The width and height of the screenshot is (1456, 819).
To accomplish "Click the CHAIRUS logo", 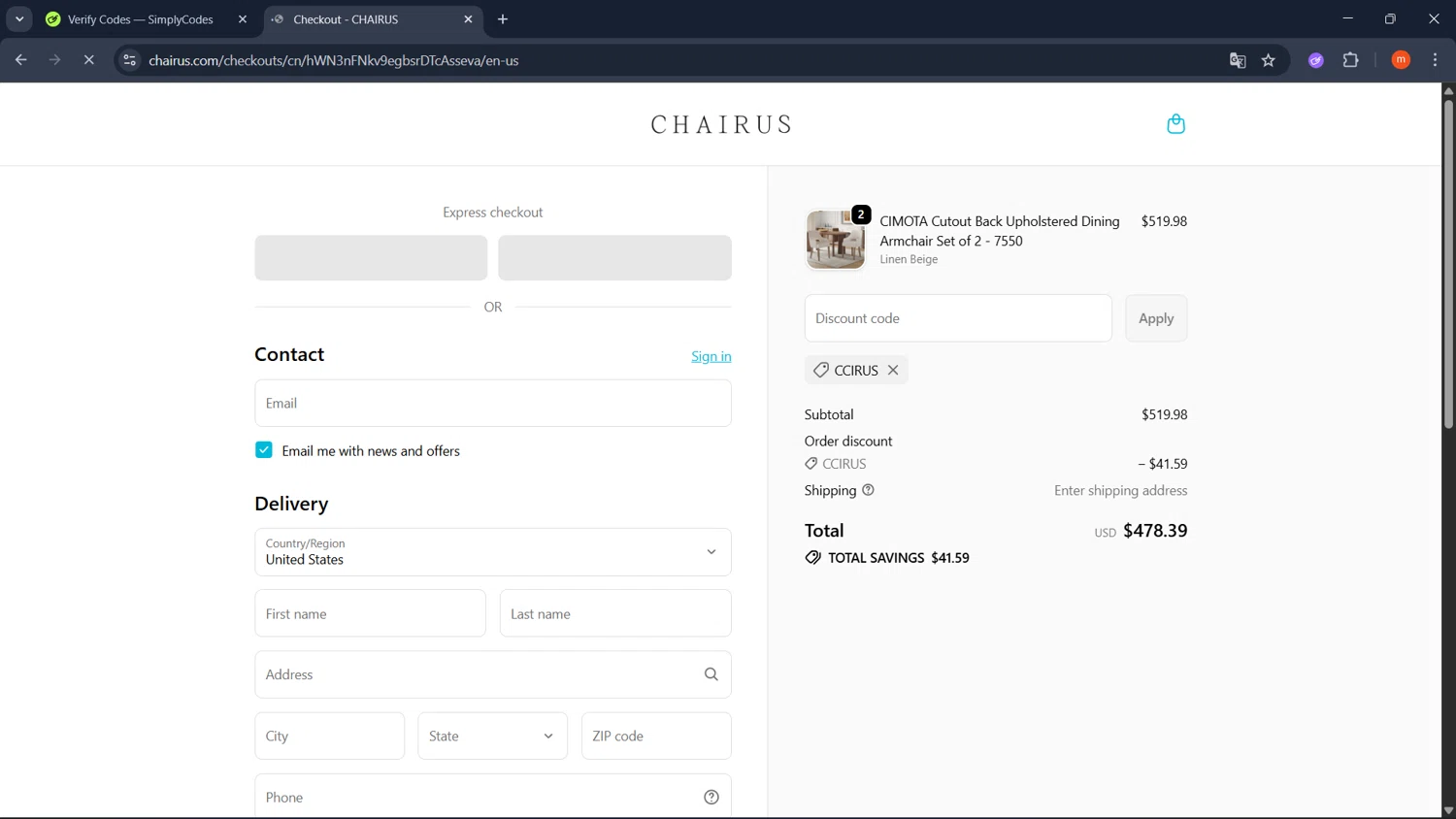I will [721, 124].
